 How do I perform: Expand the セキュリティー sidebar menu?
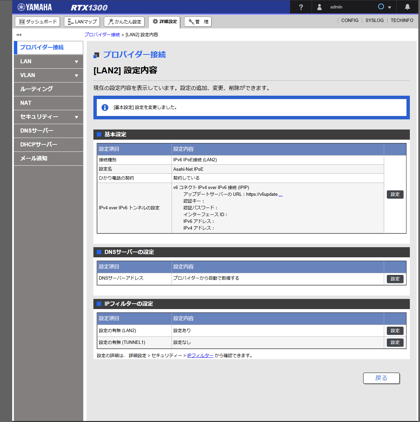point(49,117)
